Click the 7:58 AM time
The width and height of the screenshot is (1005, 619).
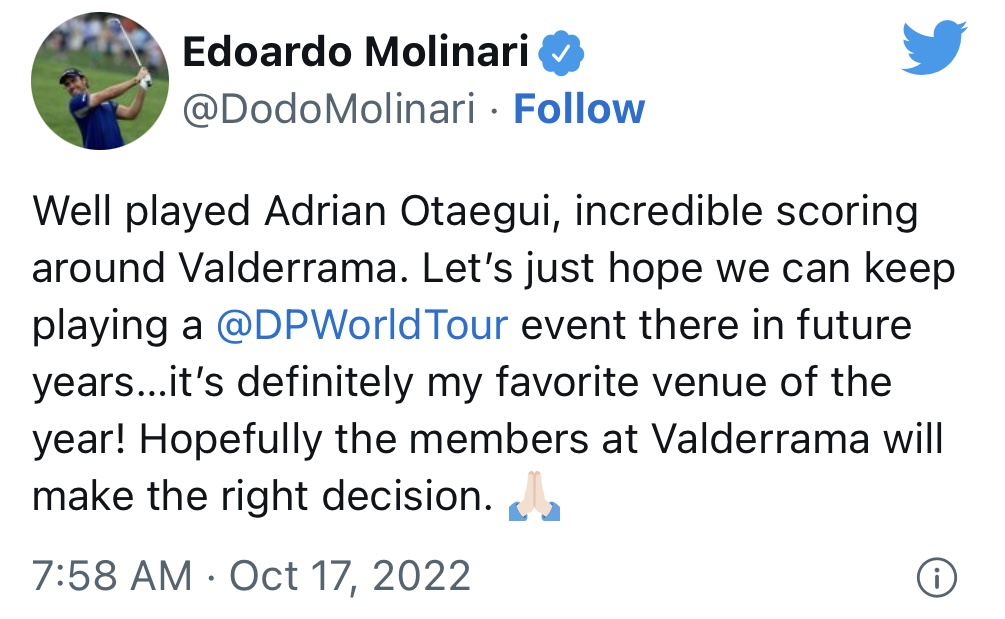(x=112, y=577)
